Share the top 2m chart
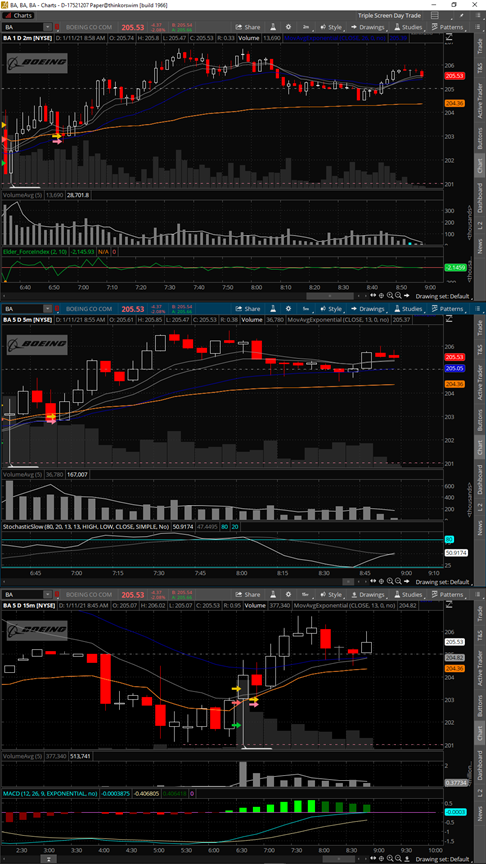The image size is (486, 864). [x=248, y=27]
